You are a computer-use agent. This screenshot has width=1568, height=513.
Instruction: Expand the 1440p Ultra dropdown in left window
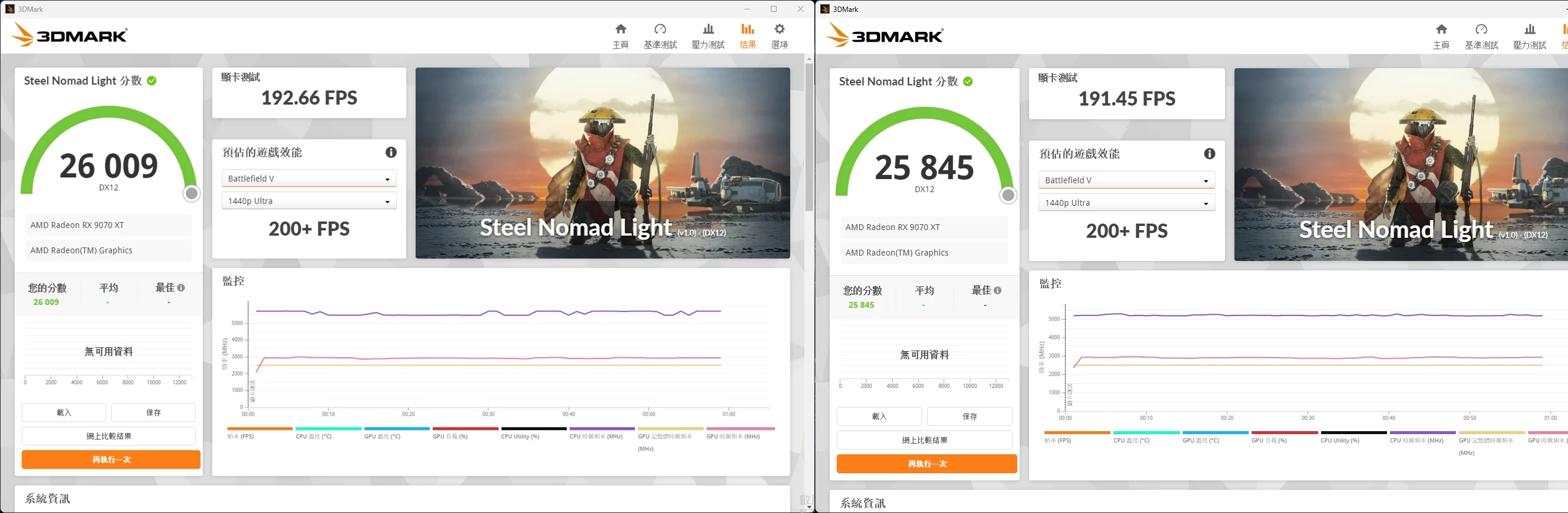(x=309, y=201)
